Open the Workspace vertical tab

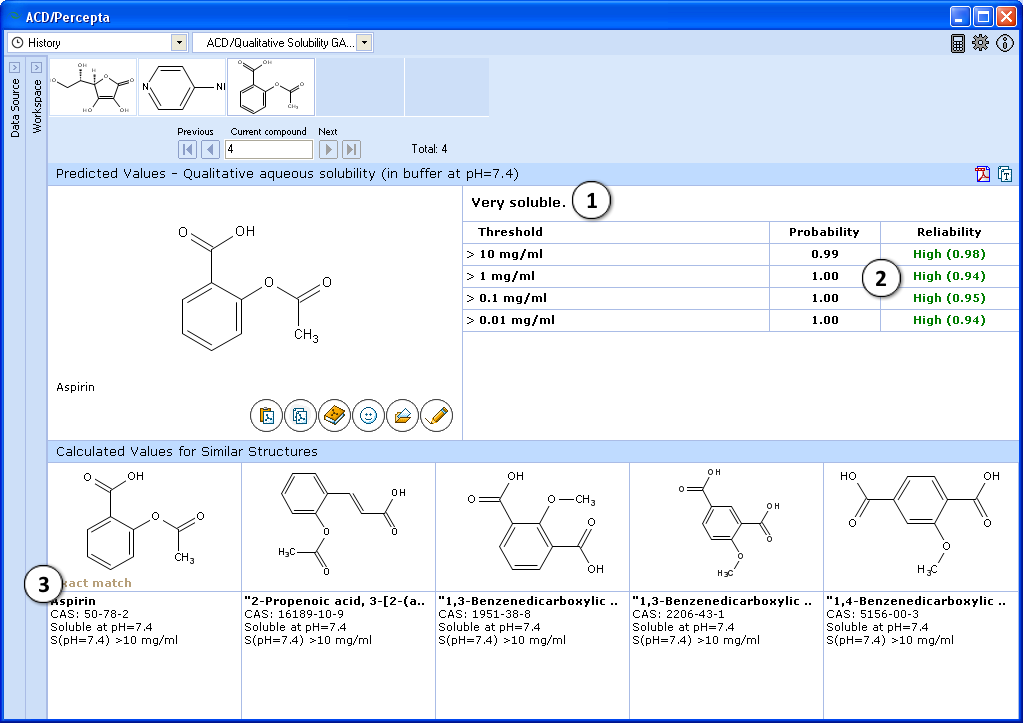37,106
